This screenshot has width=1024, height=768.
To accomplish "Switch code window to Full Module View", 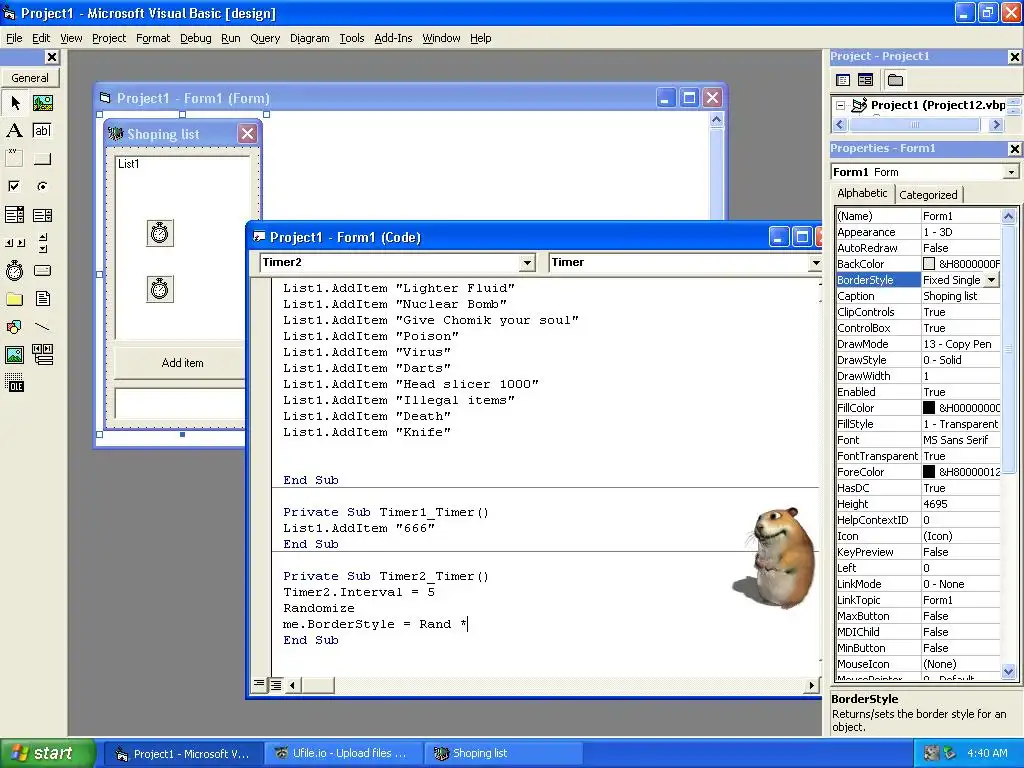I will 276,684.
